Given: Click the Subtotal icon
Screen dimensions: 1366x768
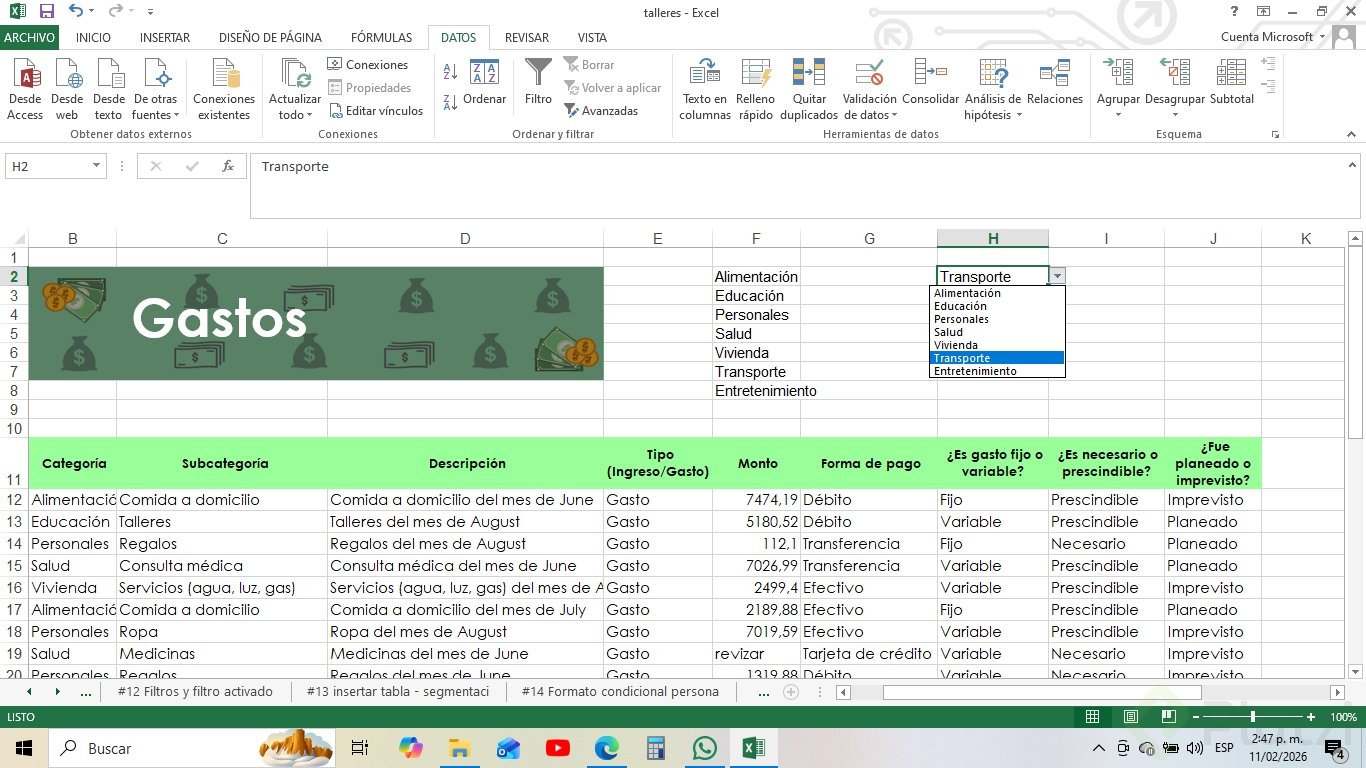Looking at the screenshot, I should coord(1231,74).
